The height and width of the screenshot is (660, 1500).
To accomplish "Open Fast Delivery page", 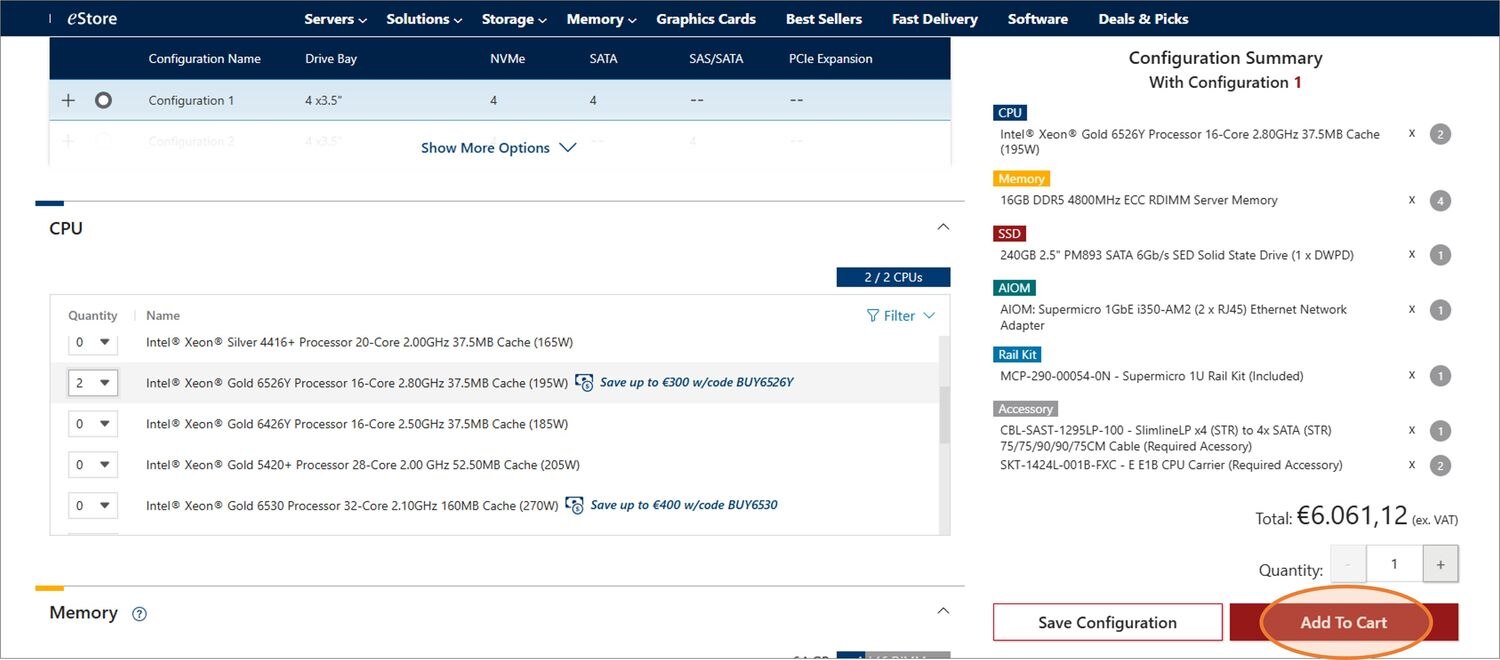I will [x=935, y=19].
